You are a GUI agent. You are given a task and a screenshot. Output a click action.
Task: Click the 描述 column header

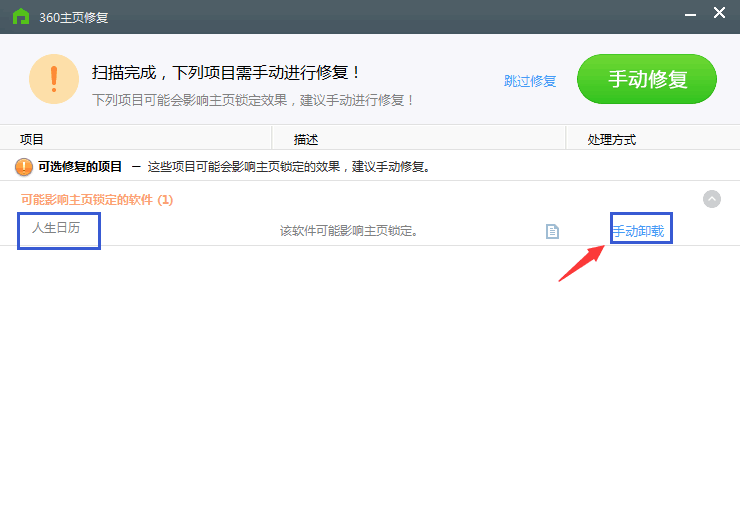click(306, 140)
